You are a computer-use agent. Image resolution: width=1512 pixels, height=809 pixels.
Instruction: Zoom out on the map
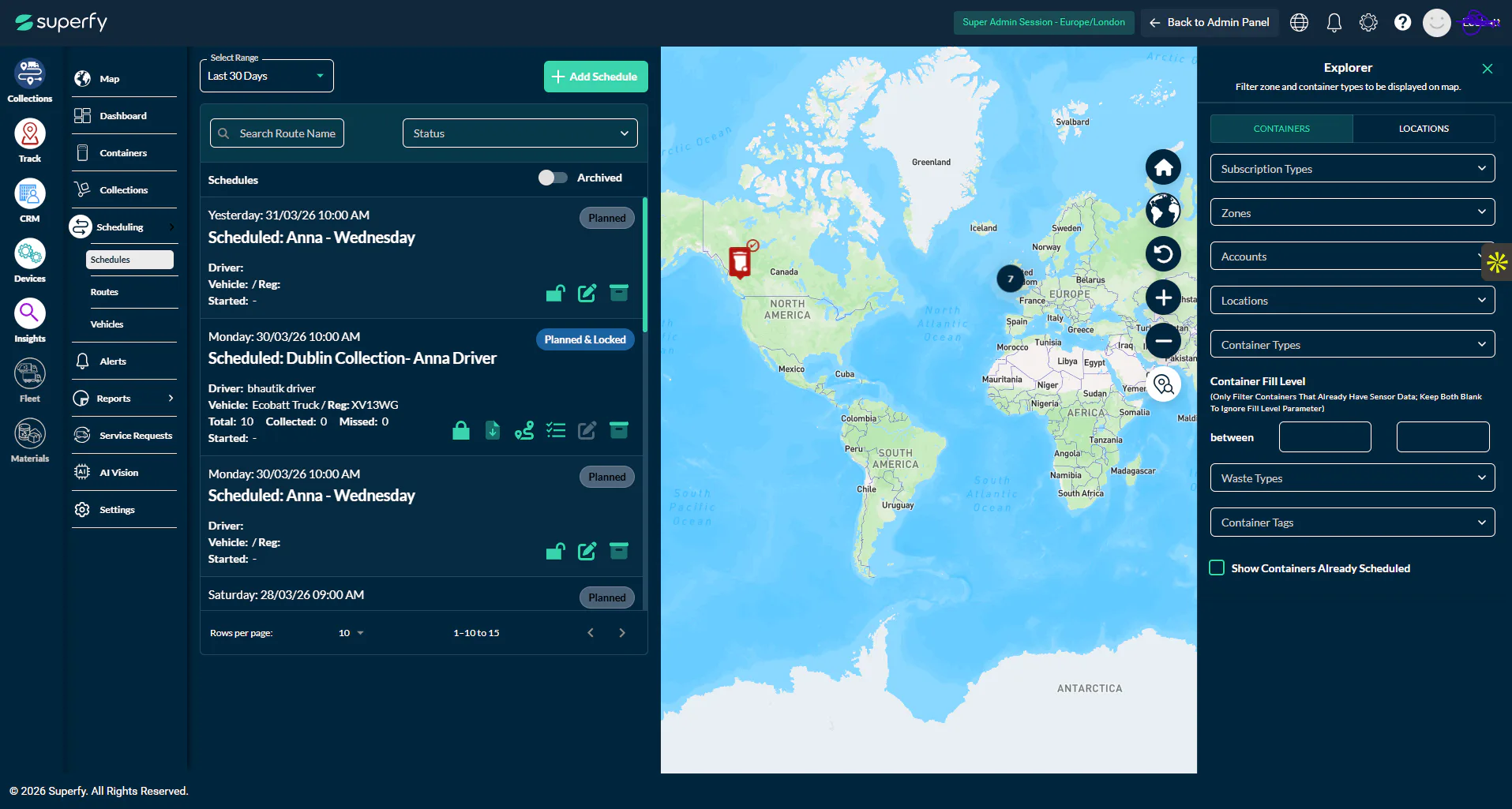pyautogui.click(x=1163, y=341)
